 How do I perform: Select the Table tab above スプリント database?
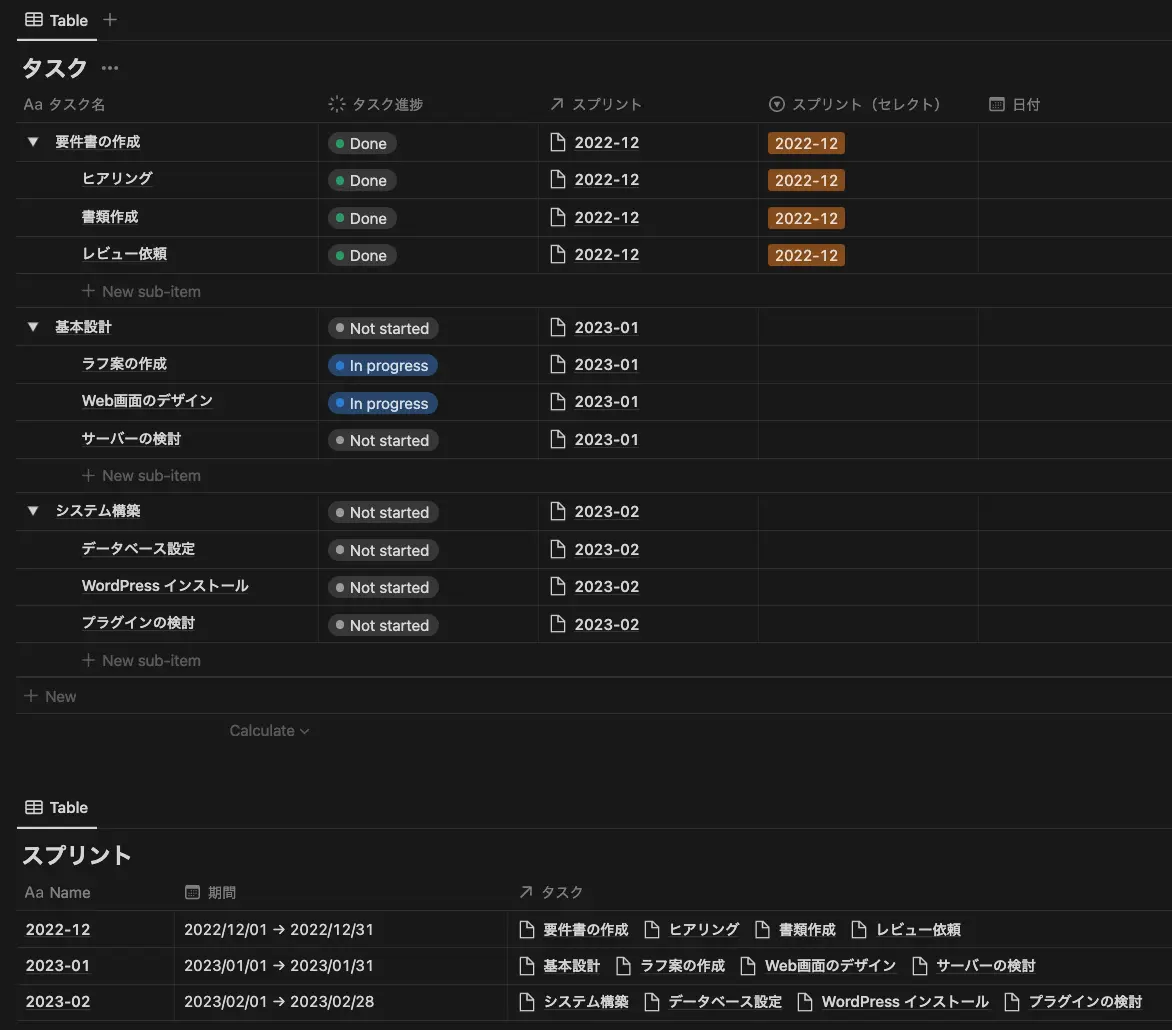pyautogui.click(x=57, y=808)
